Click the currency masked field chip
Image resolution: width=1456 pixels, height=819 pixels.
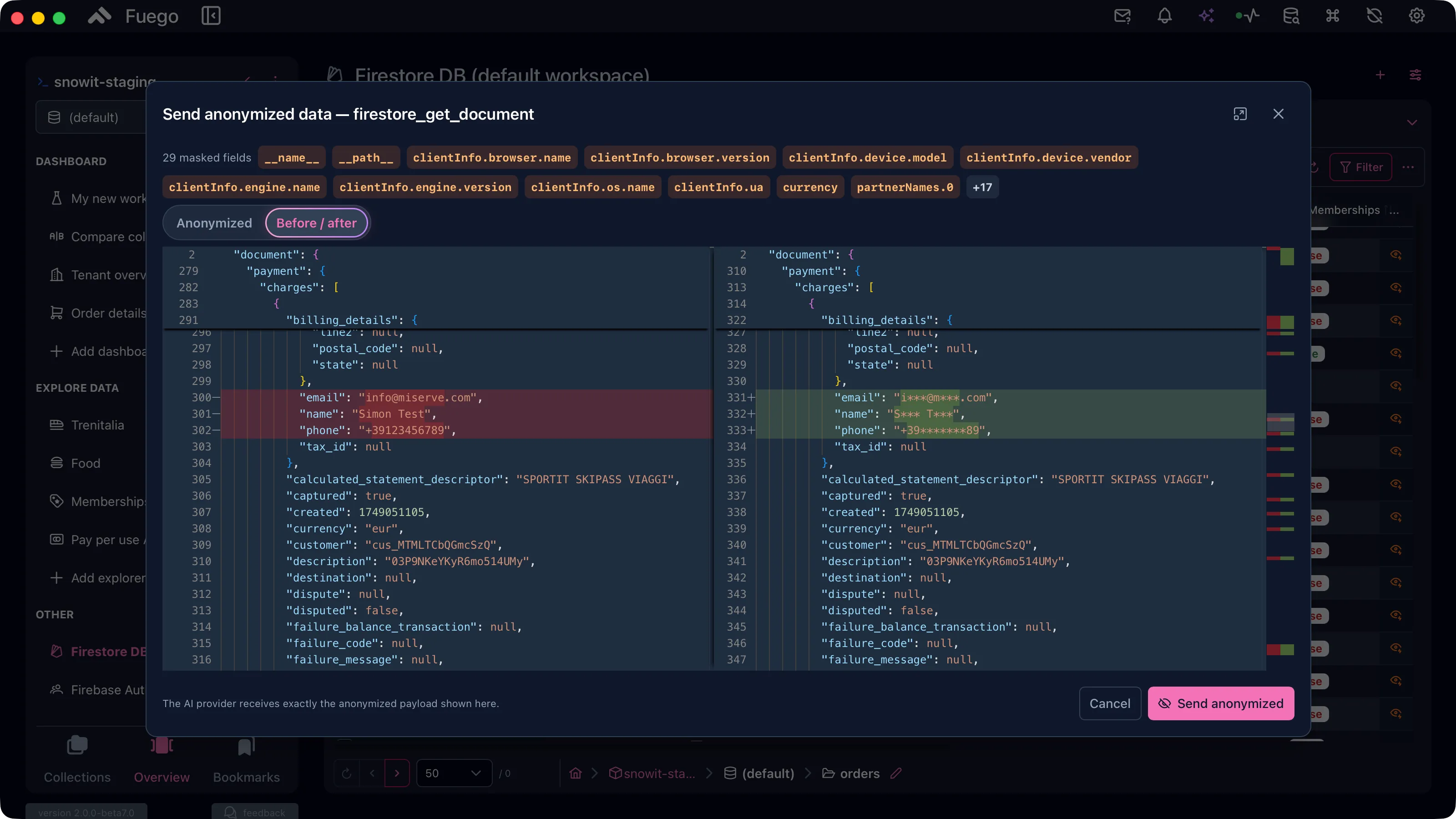click(810, 187)
